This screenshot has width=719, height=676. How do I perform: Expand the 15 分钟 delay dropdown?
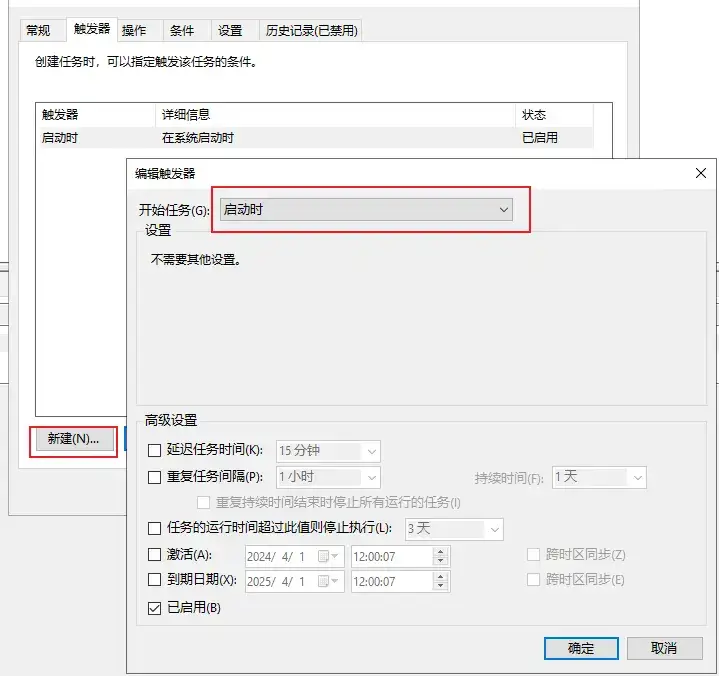328,451
